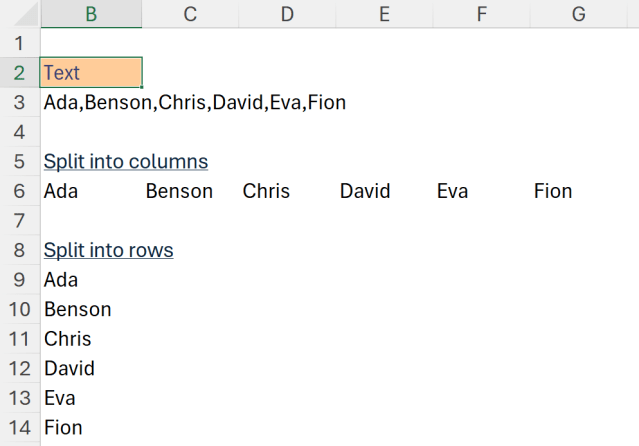Click the underlined Split into columns heading
Viewport: 639px width, 446px height.
tap(125, 161)
